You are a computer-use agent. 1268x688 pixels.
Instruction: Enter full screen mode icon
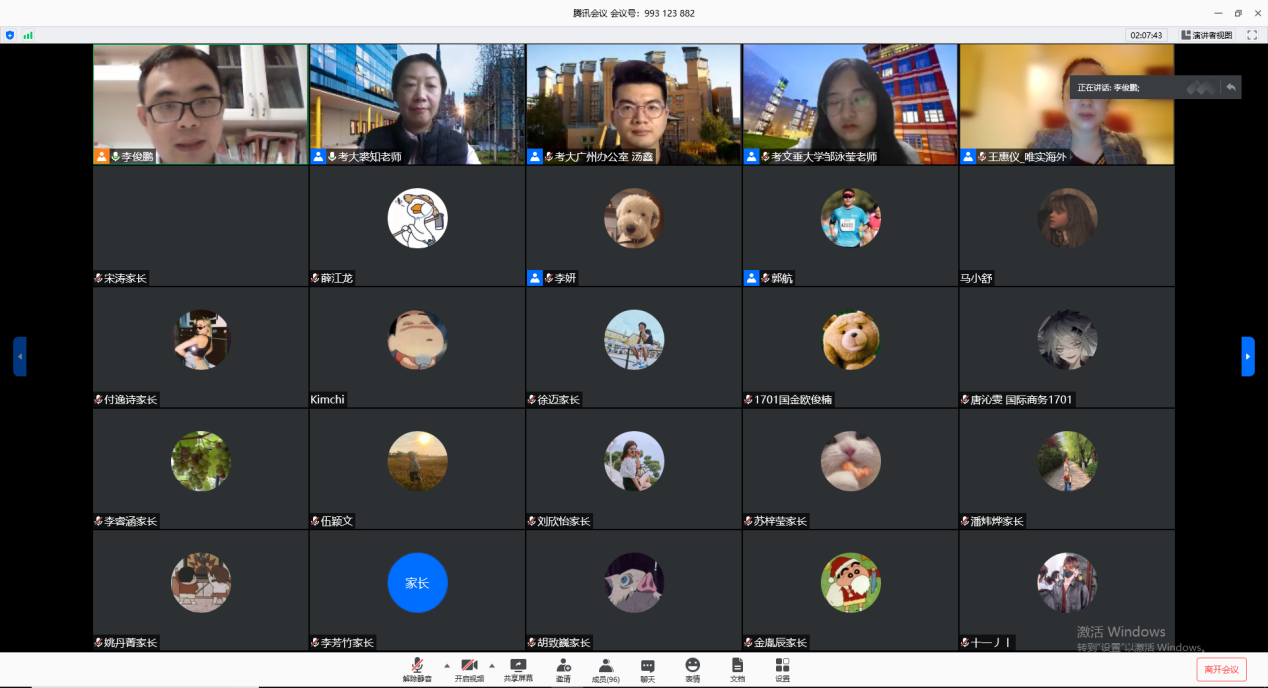(x=1251, y=35)
